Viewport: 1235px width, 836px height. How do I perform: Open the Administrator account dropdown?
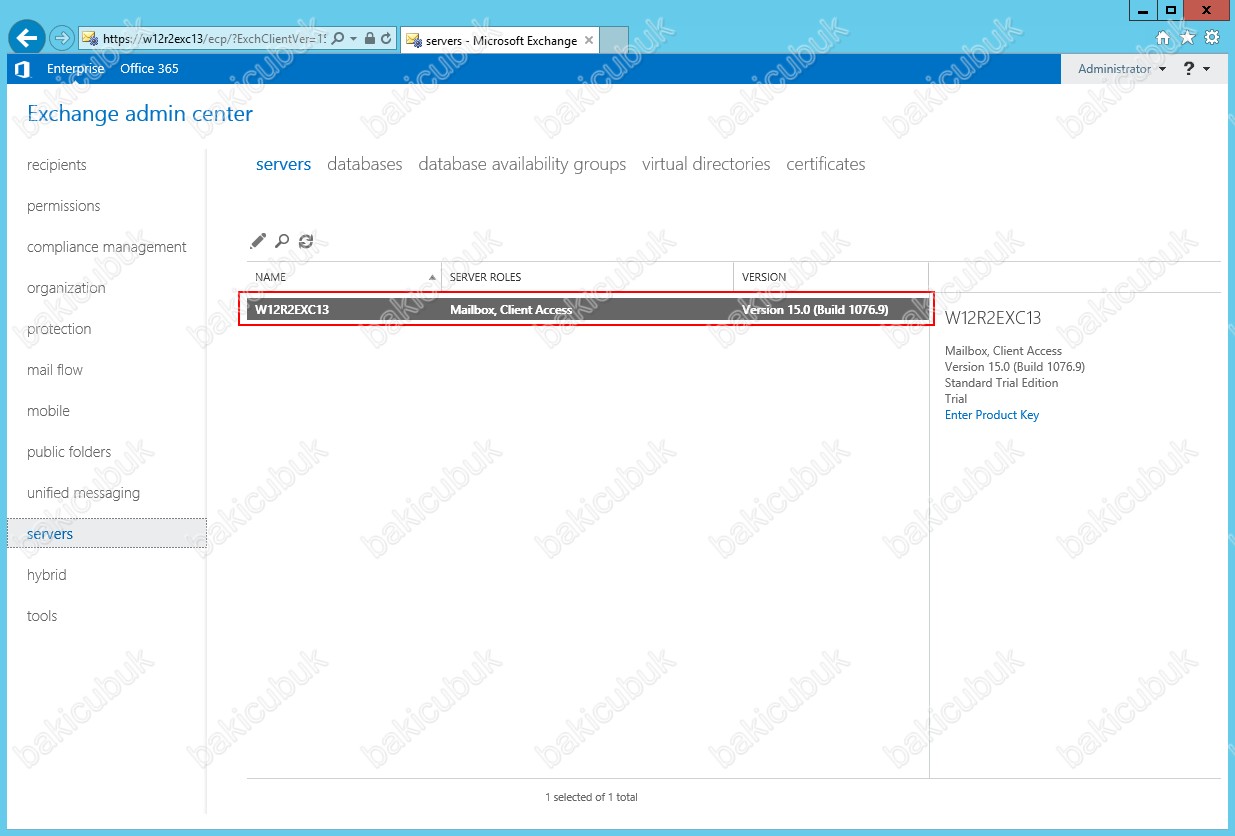1121,69
